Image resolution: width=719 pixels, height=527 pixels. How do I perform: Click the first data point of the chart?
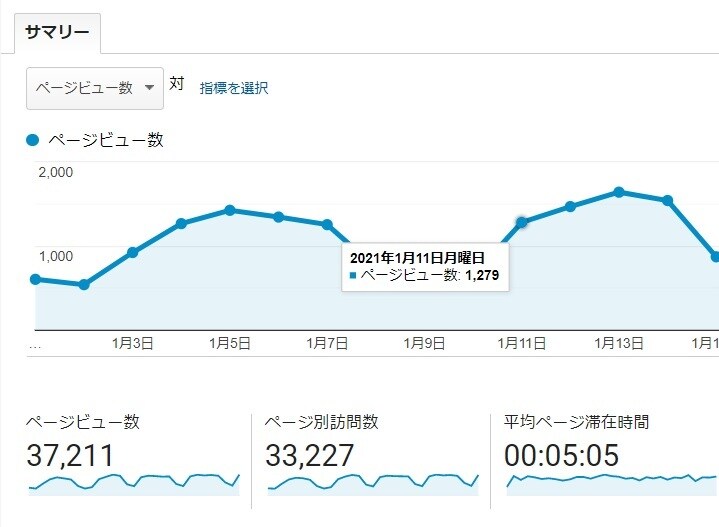click(35, 279)
